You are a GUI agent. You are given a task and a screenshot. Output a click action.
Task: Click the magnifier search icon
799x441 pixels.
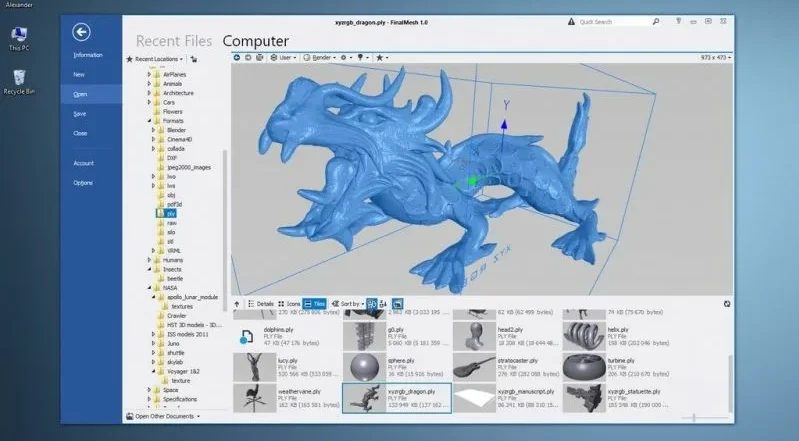pos(656,21)
